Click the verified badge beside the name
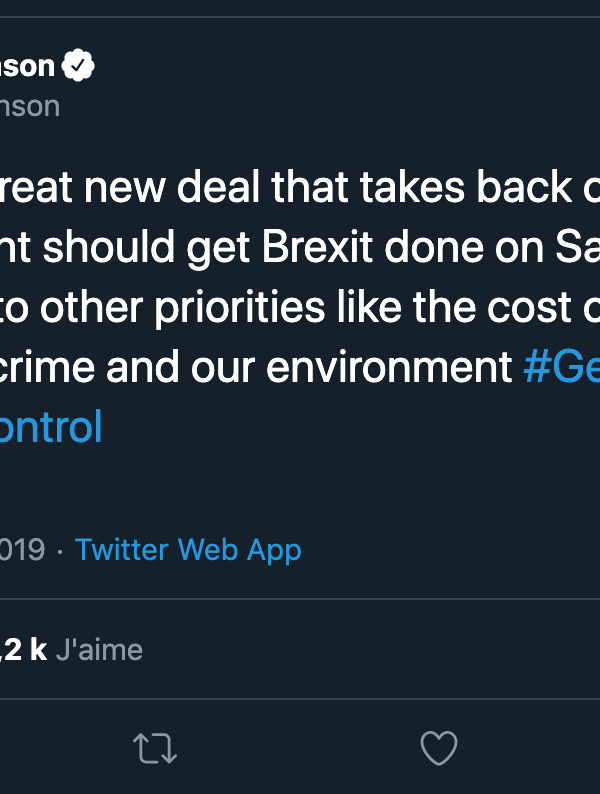Viewport: 600px width, 794px height. 78,66
